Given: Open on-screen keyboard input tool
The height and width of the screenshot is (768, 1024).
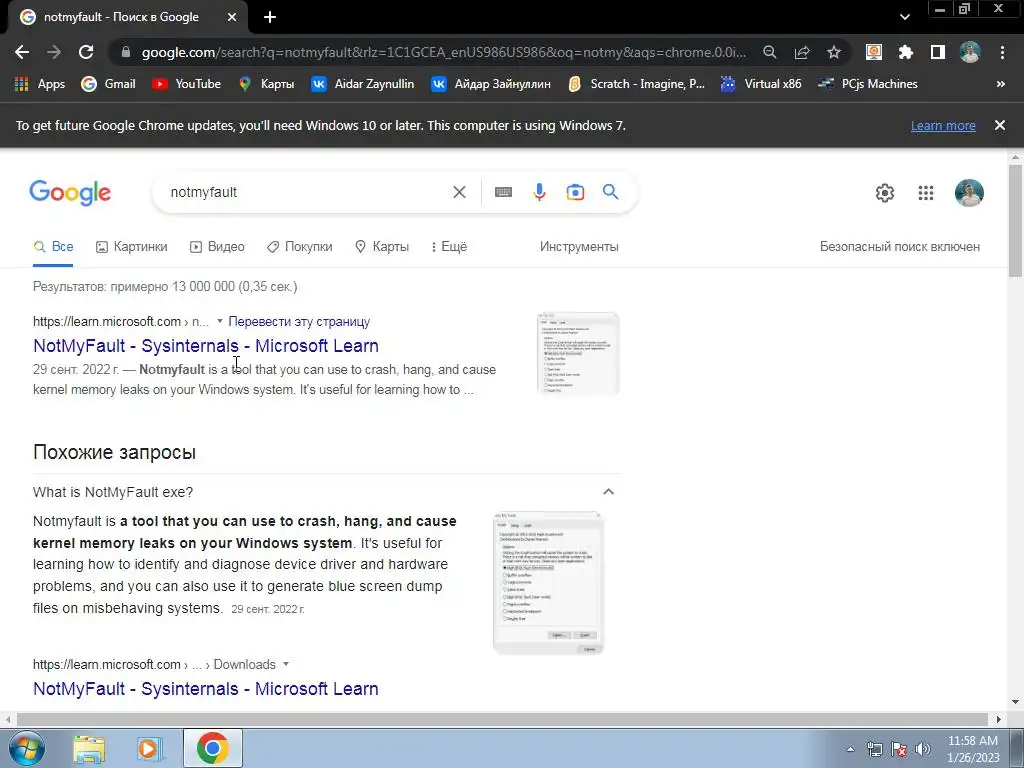Looking at the screenshot, I should click(x=504, y=192).
